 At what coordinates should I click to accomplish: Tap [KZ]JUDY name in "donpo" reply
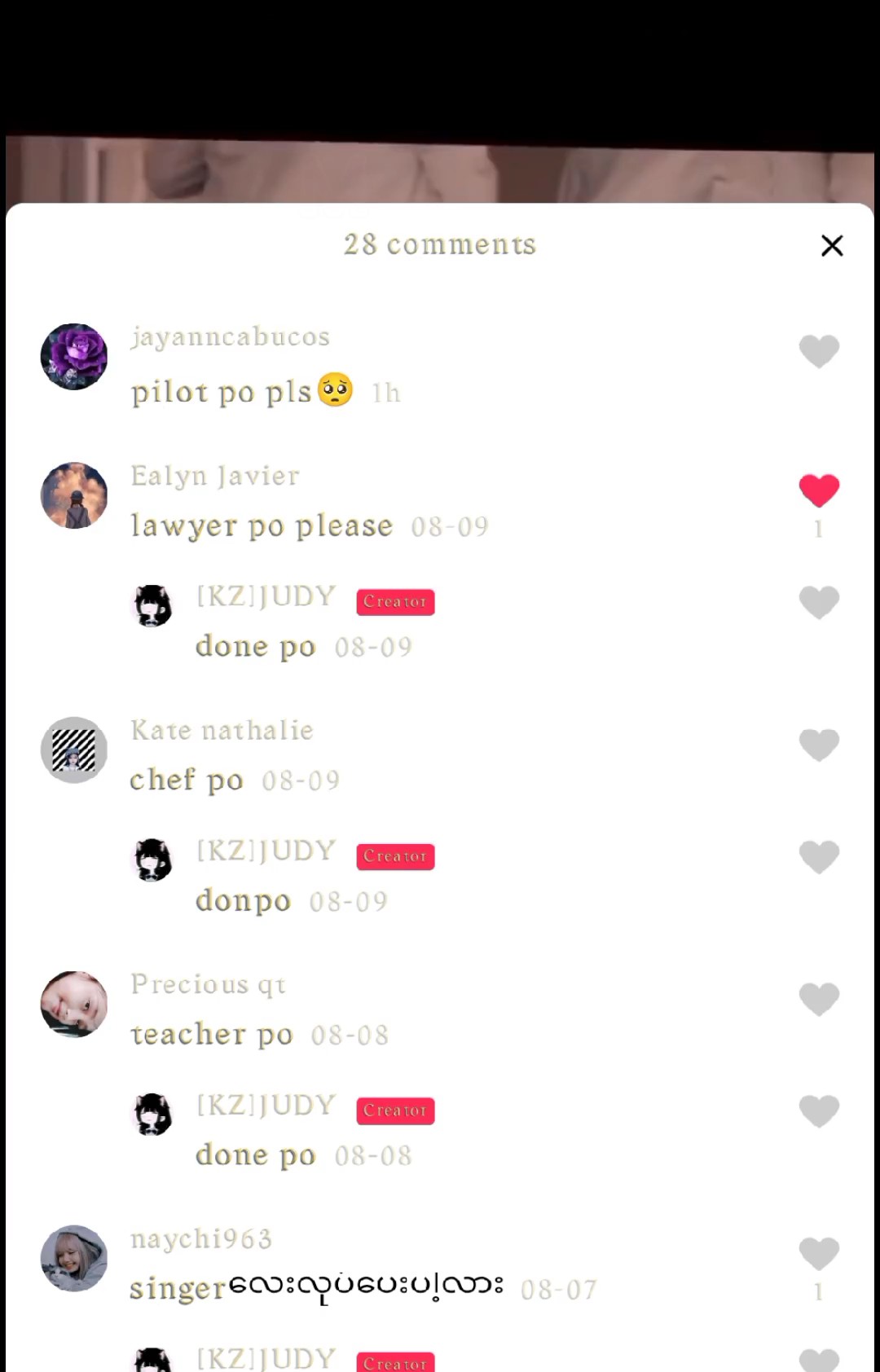[266, 851]
